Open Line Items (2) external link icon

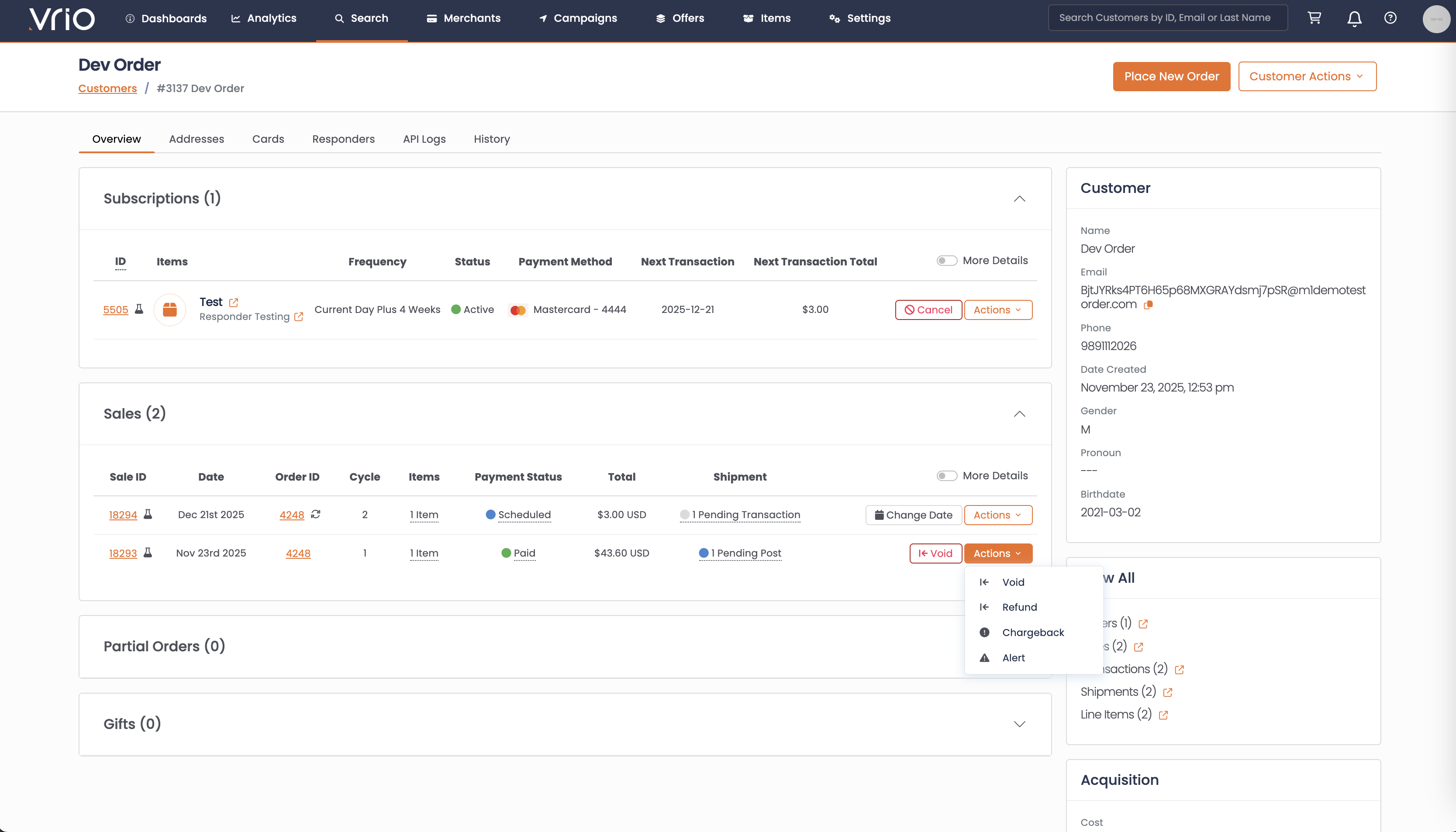point(1163,715)
